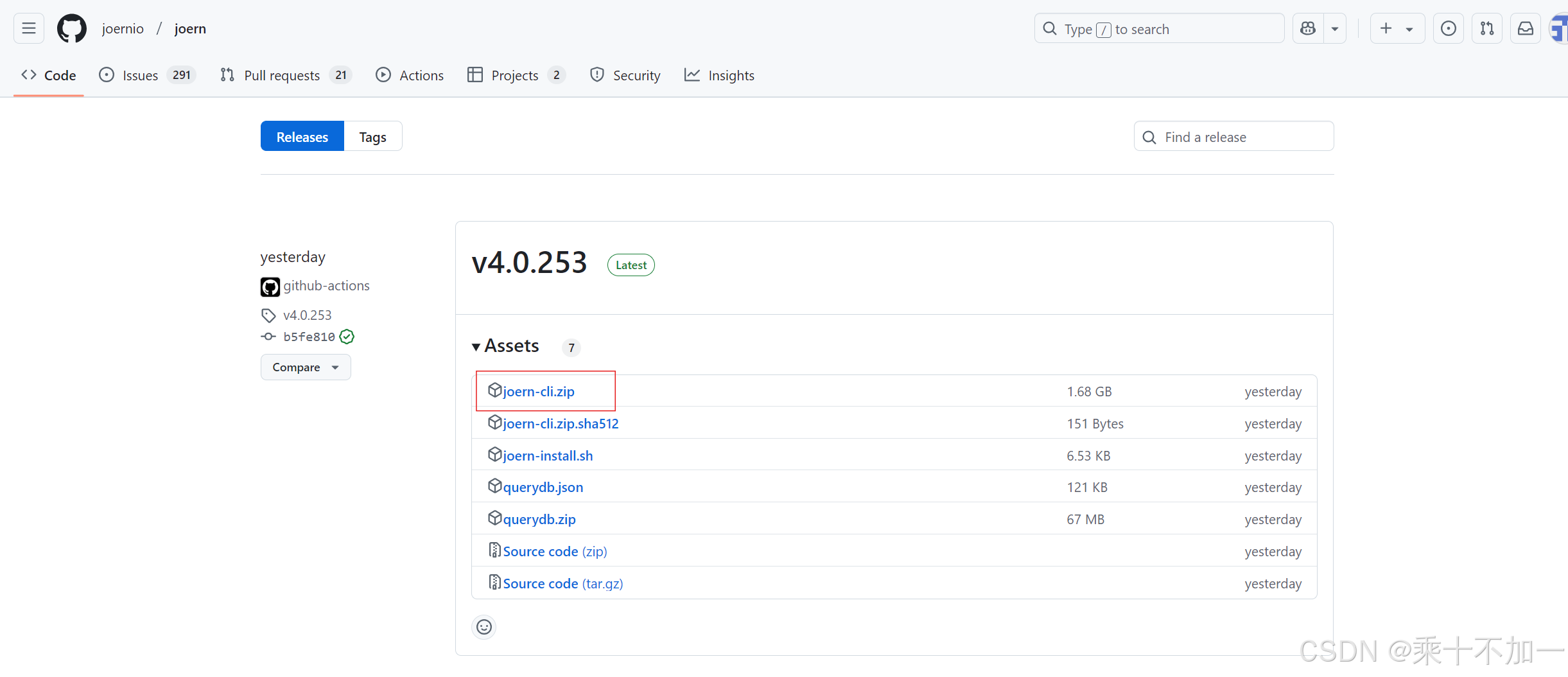The height and width of the screenshot is (677, 1568).
Task: Download querydb.zip
Action: click(x=539, y=519)
